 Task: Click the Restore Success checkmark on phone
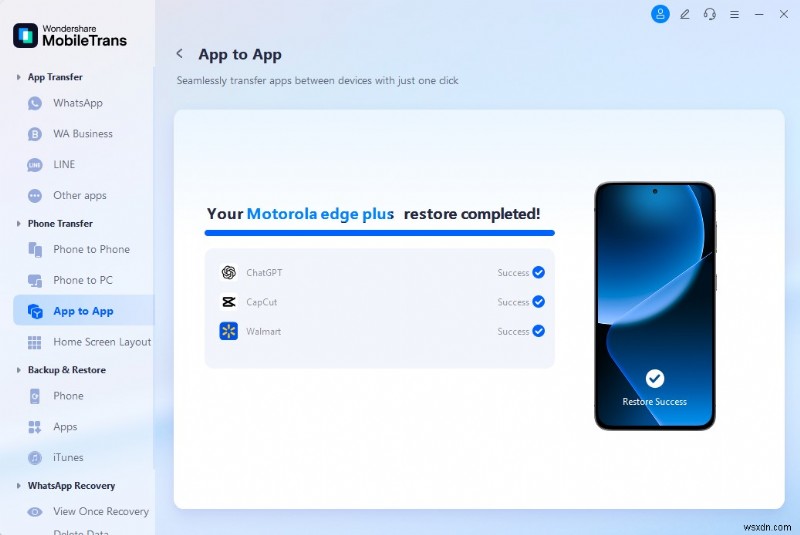tap(655, 378)
